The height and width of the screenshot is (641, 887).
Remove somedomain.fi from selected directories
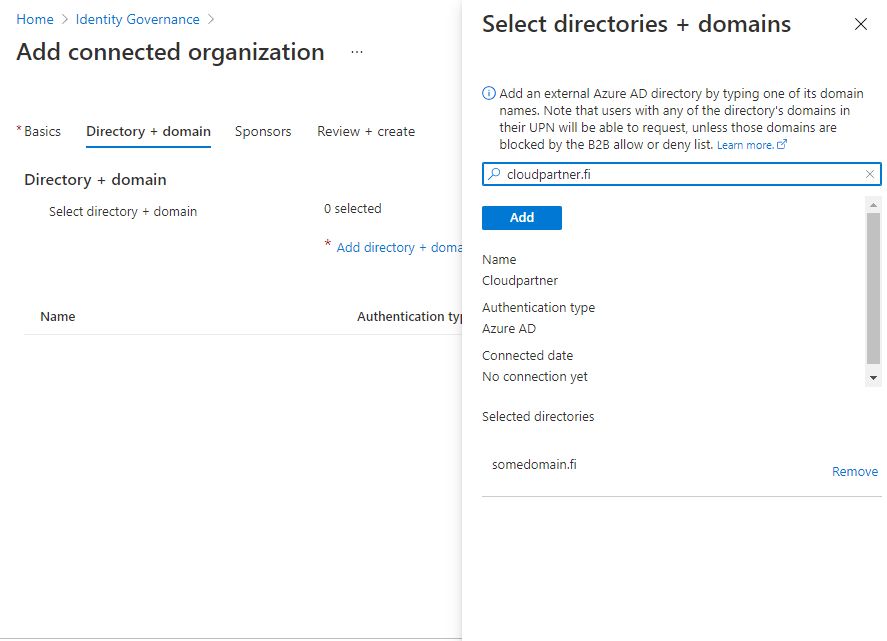pos(854,472)
